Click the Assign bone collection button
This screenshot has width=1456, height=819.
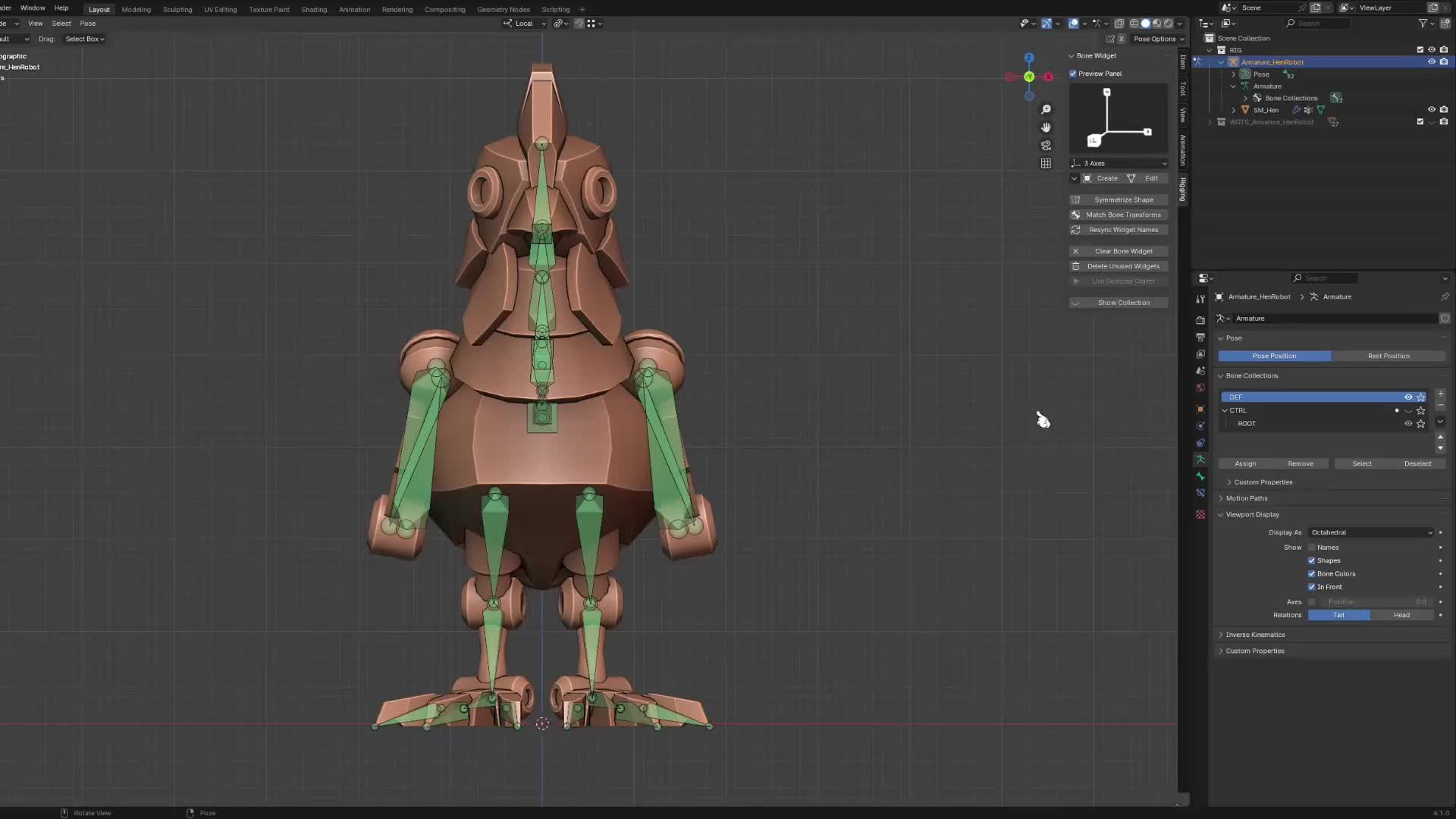point(1245,463)
